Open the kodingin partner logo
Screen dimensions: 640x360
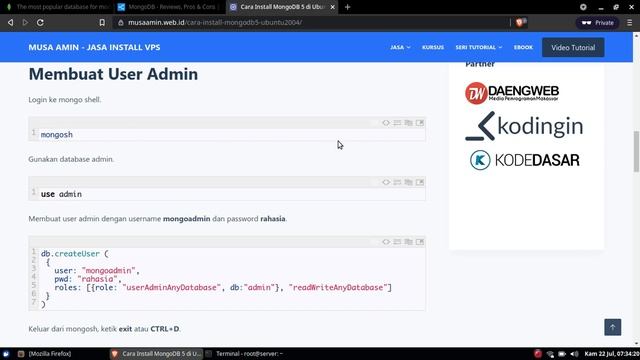click(x=524, y=126)
